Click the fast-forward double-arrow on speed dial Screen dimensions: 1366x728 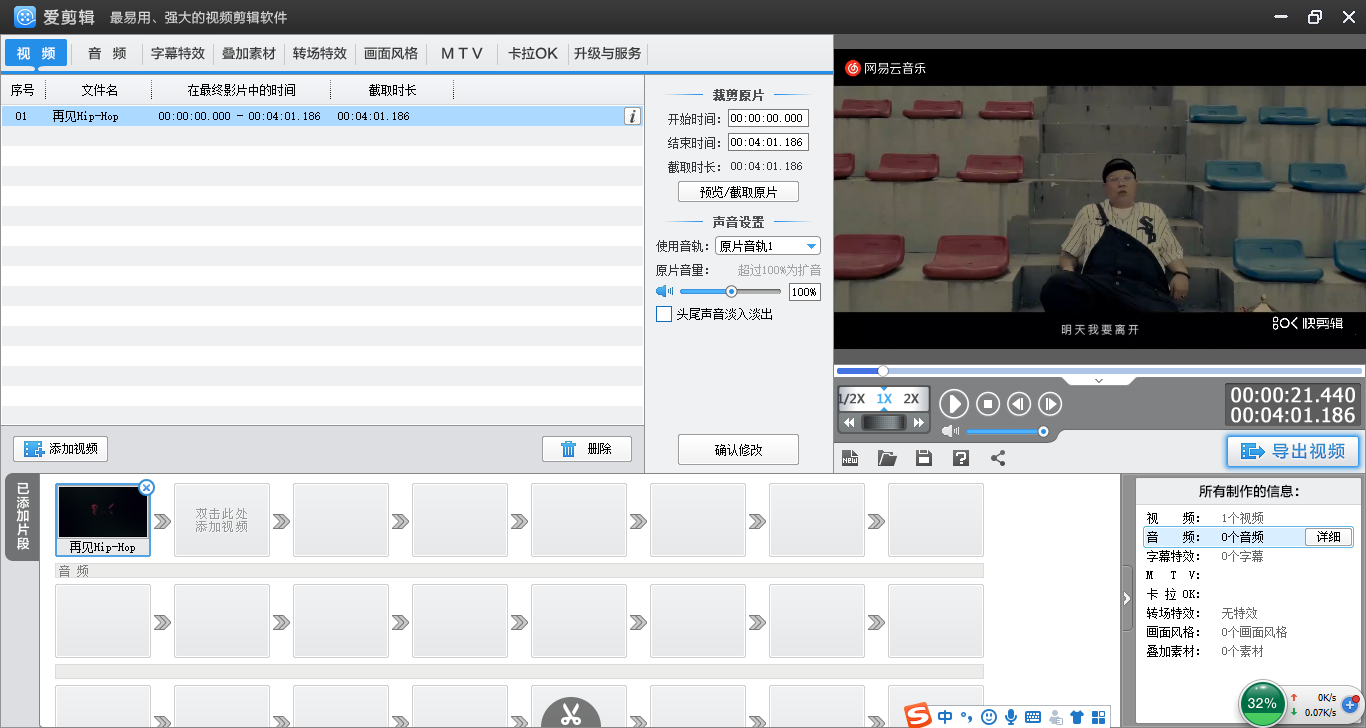(x=918, y=423)
